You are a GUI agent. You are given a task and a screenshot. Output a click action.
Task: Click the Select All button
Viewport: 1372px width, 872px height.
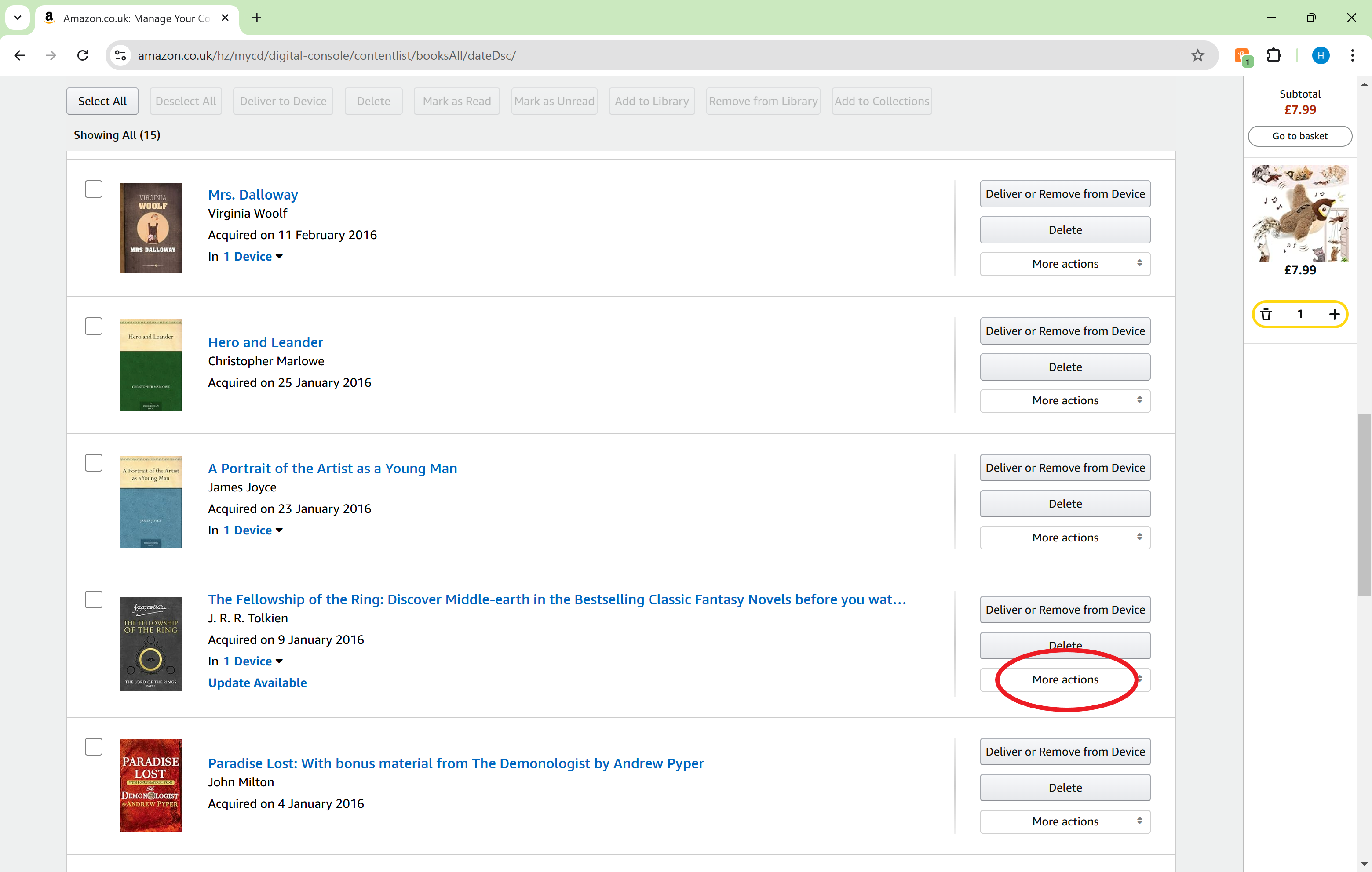click(102, 102)
